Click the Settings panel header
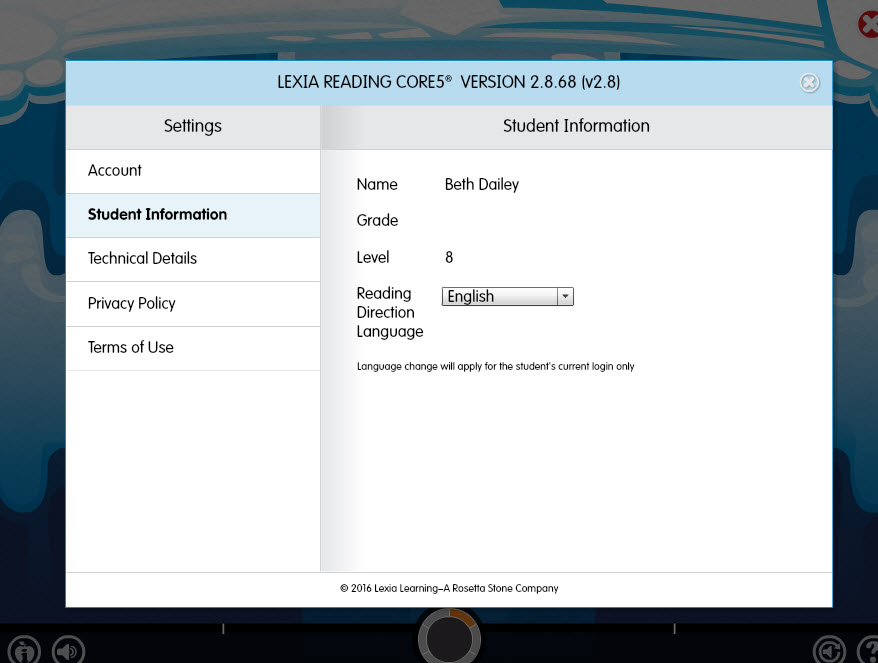The image size is (878, 663). click(x=192, y=126)
